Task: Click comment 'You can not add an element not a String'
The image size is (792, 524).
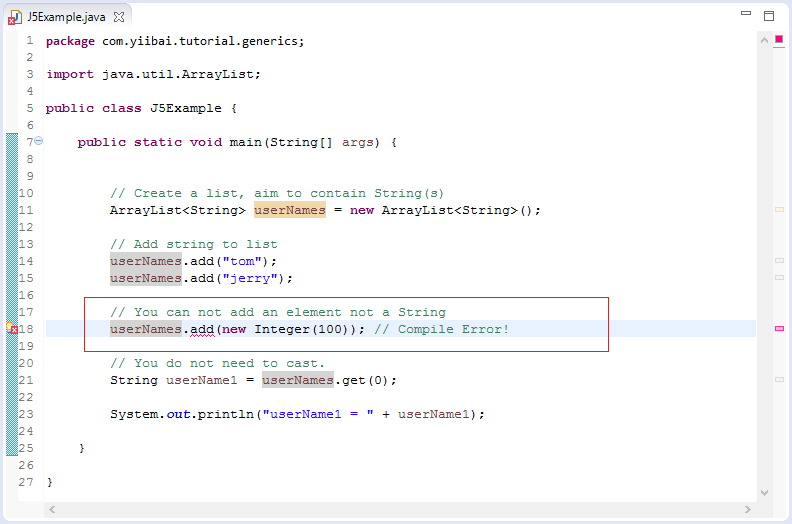Action: pos(278,312)
